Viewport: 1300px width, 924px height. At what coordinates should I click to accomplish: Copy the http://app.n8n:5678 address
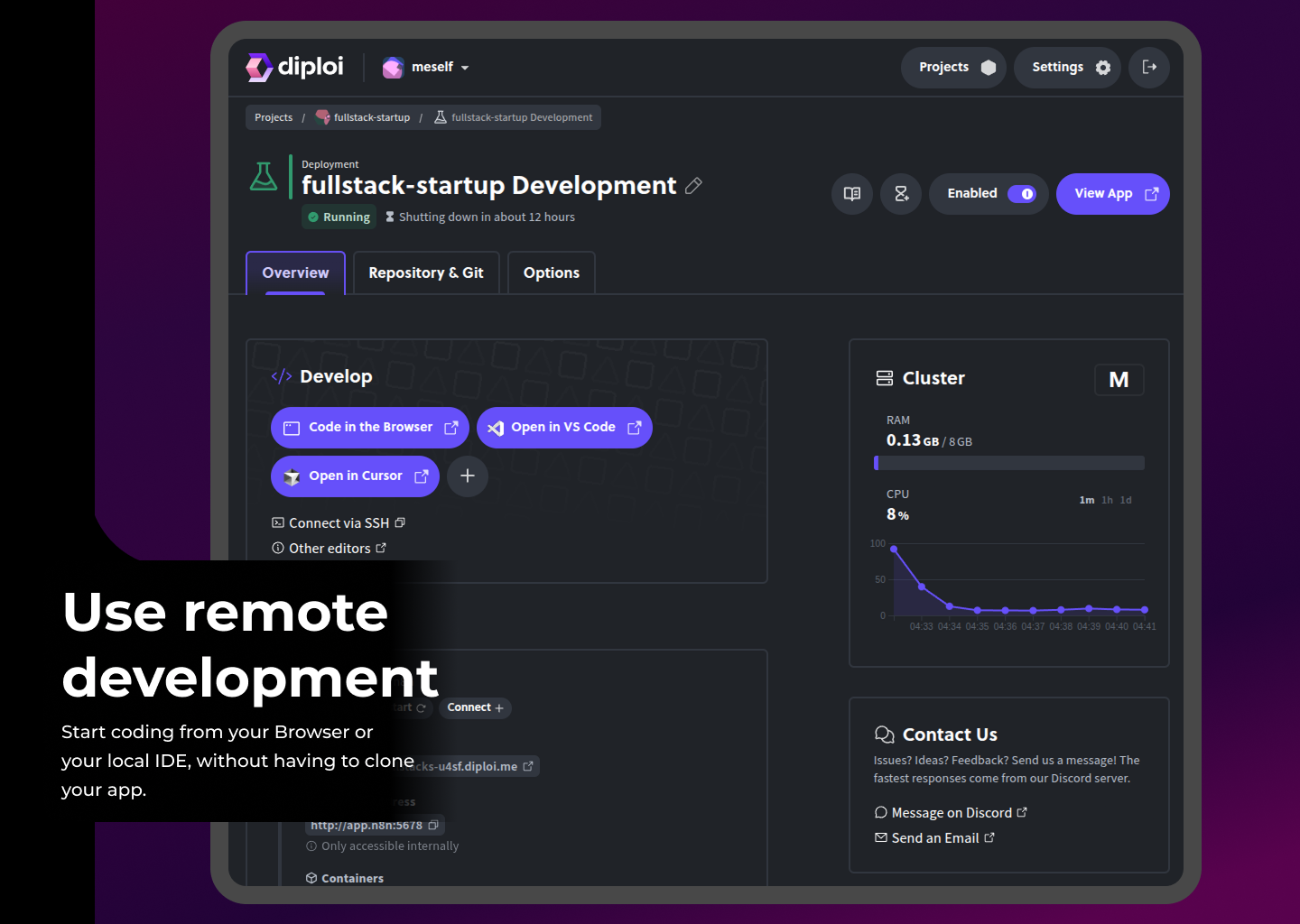[375, 826]
